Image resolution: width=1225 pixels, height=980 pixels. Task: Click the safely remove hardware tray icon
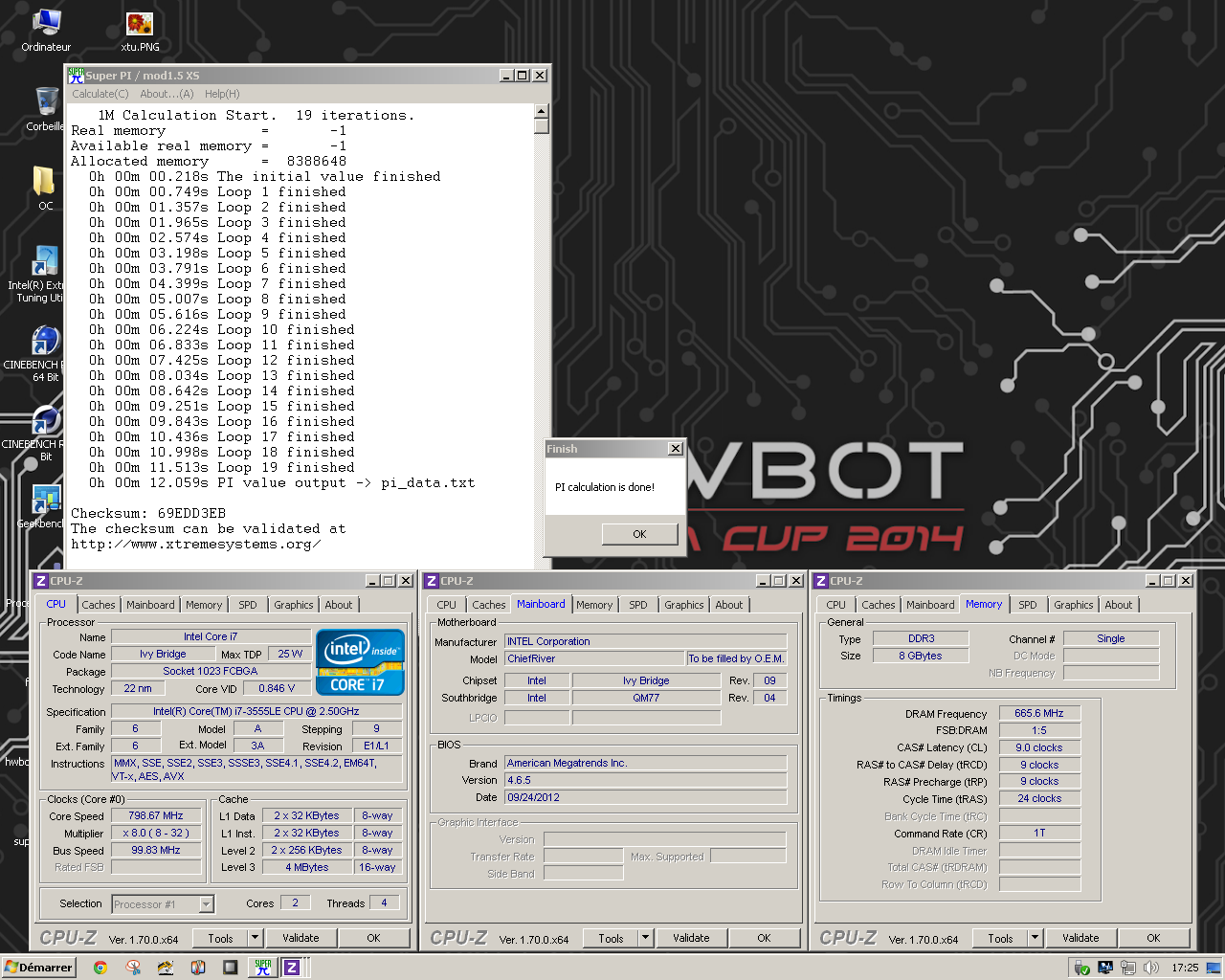(1082, 968)
